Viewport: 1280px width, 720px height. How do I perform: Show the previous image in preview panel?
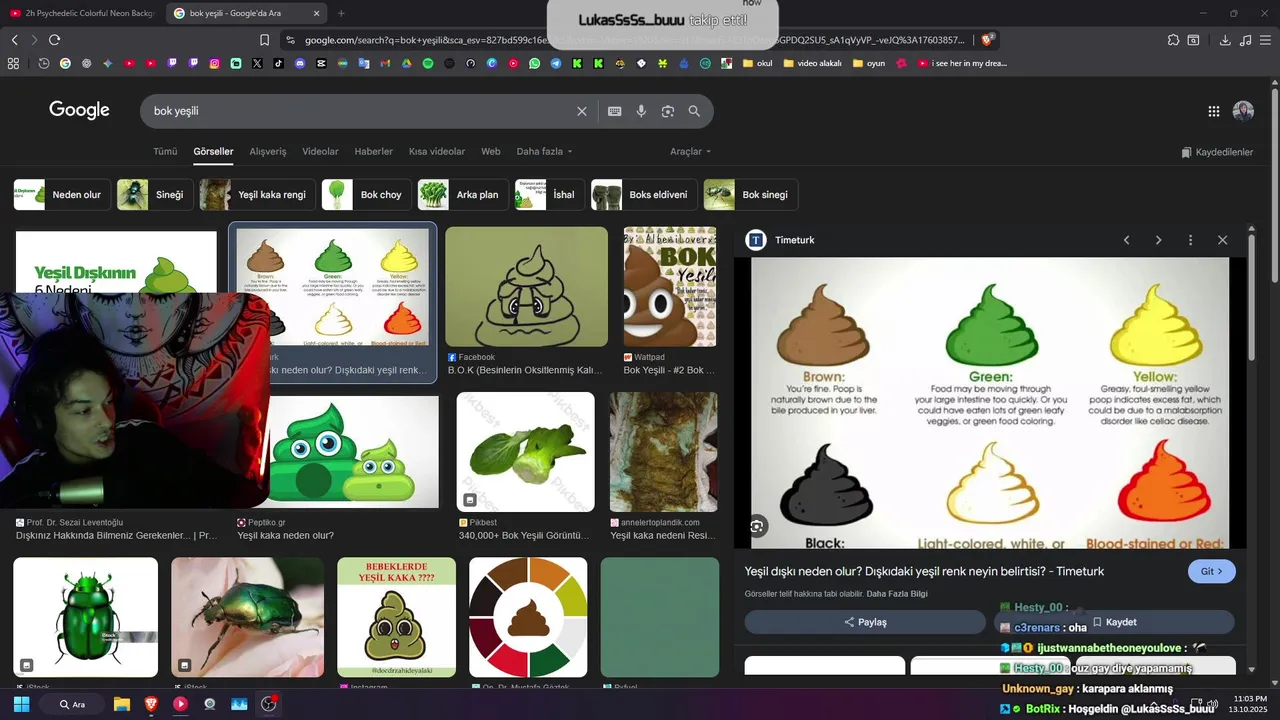(1126, 240)
